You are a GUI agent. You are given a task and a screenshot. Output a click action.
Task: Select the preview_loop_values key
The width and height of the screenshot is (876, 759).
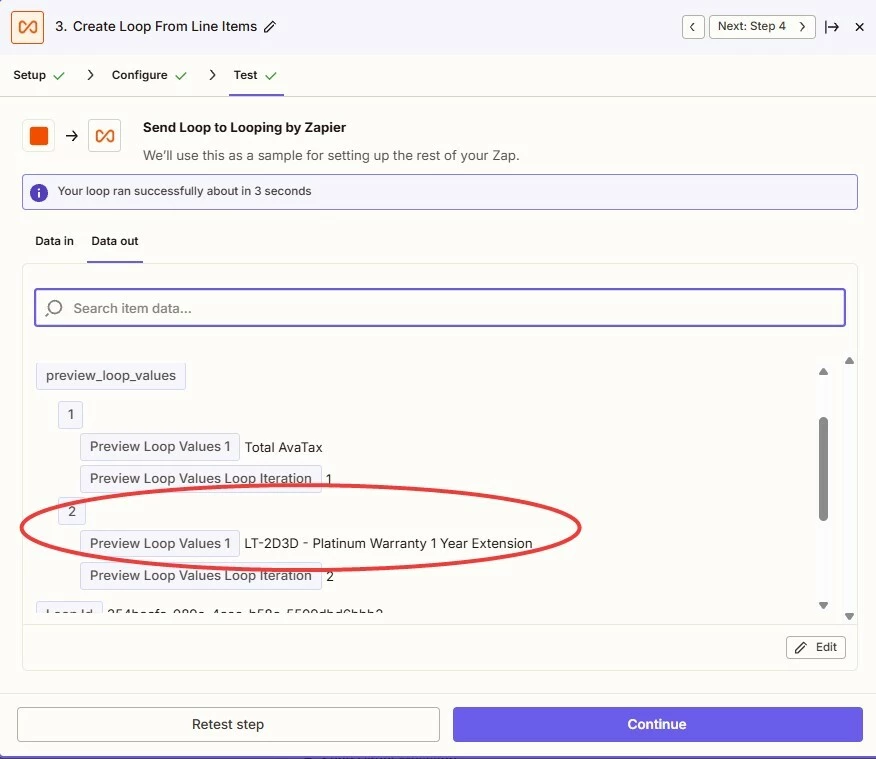pyautogui.click(x=111, y=375)
